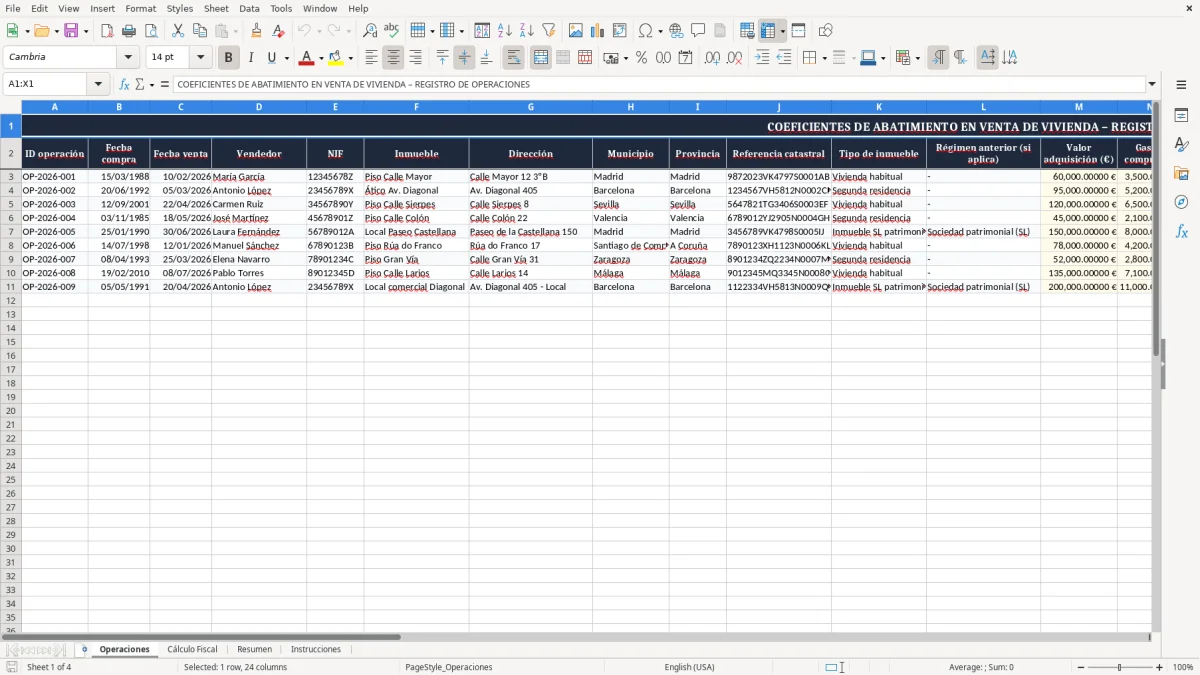Click Increase Indent icon

[762, 58]
